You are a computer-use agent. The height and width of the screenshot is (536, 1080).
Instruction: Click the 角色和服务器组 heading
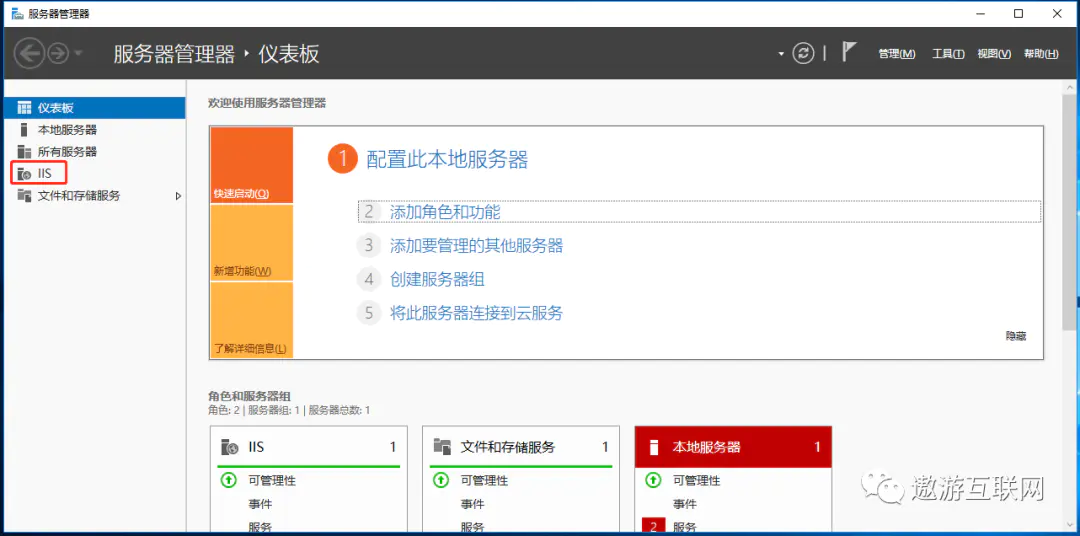[x=249, y=396]
